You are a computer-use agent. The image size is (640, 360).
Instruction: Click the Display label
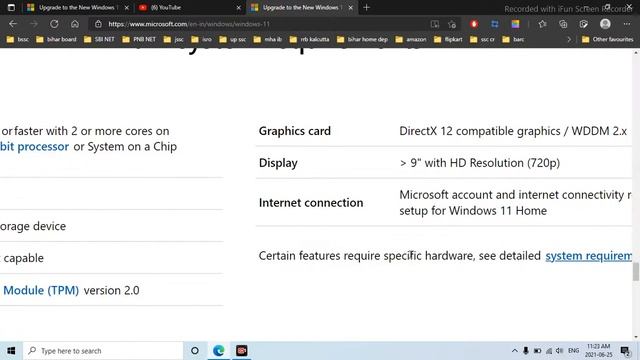[x=278, y=163]
